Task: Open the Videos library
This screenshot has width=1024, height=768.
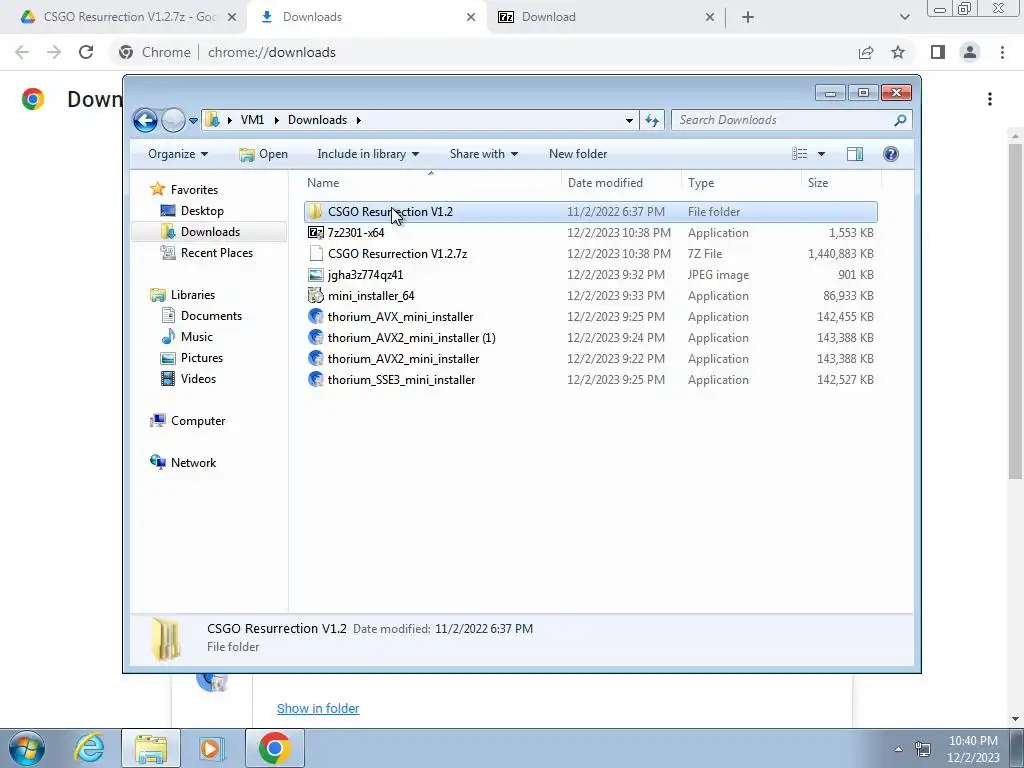Action: (x=198, y=379)
